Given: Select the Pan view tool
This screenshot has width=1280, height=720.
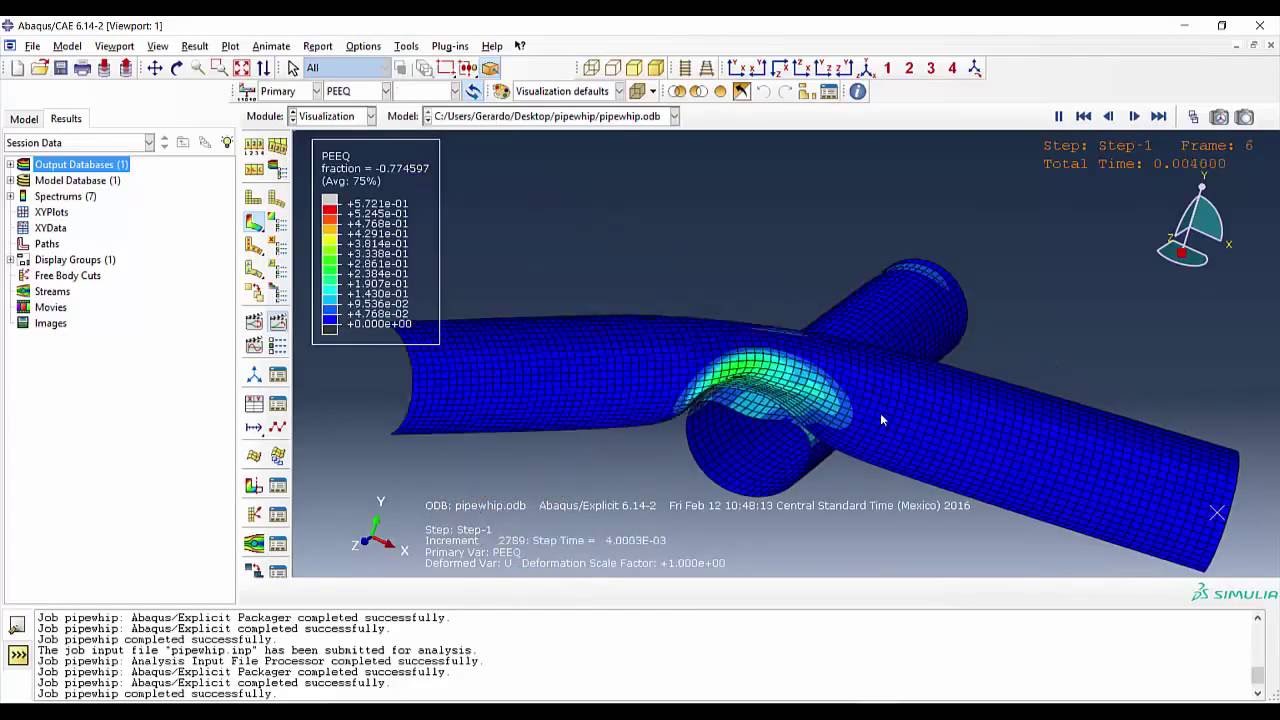Looking at the screenshot, I should coord(155,68).
